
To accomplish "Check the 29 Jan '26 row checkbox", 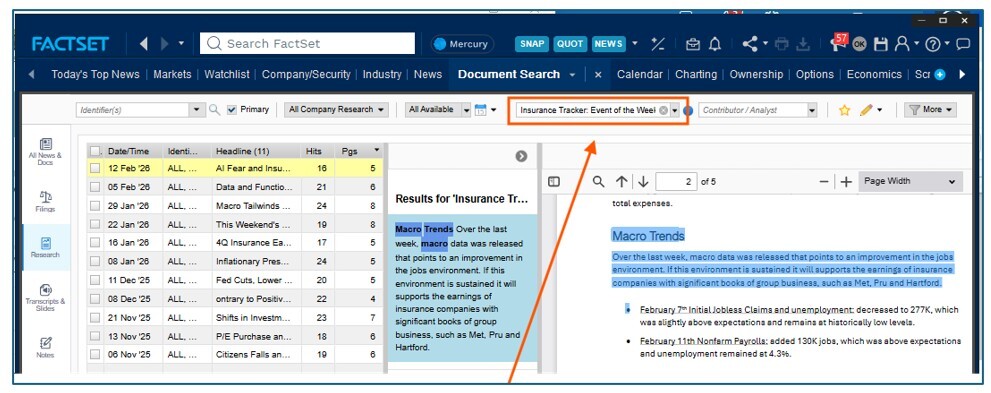I will click(x=95, y=205).
